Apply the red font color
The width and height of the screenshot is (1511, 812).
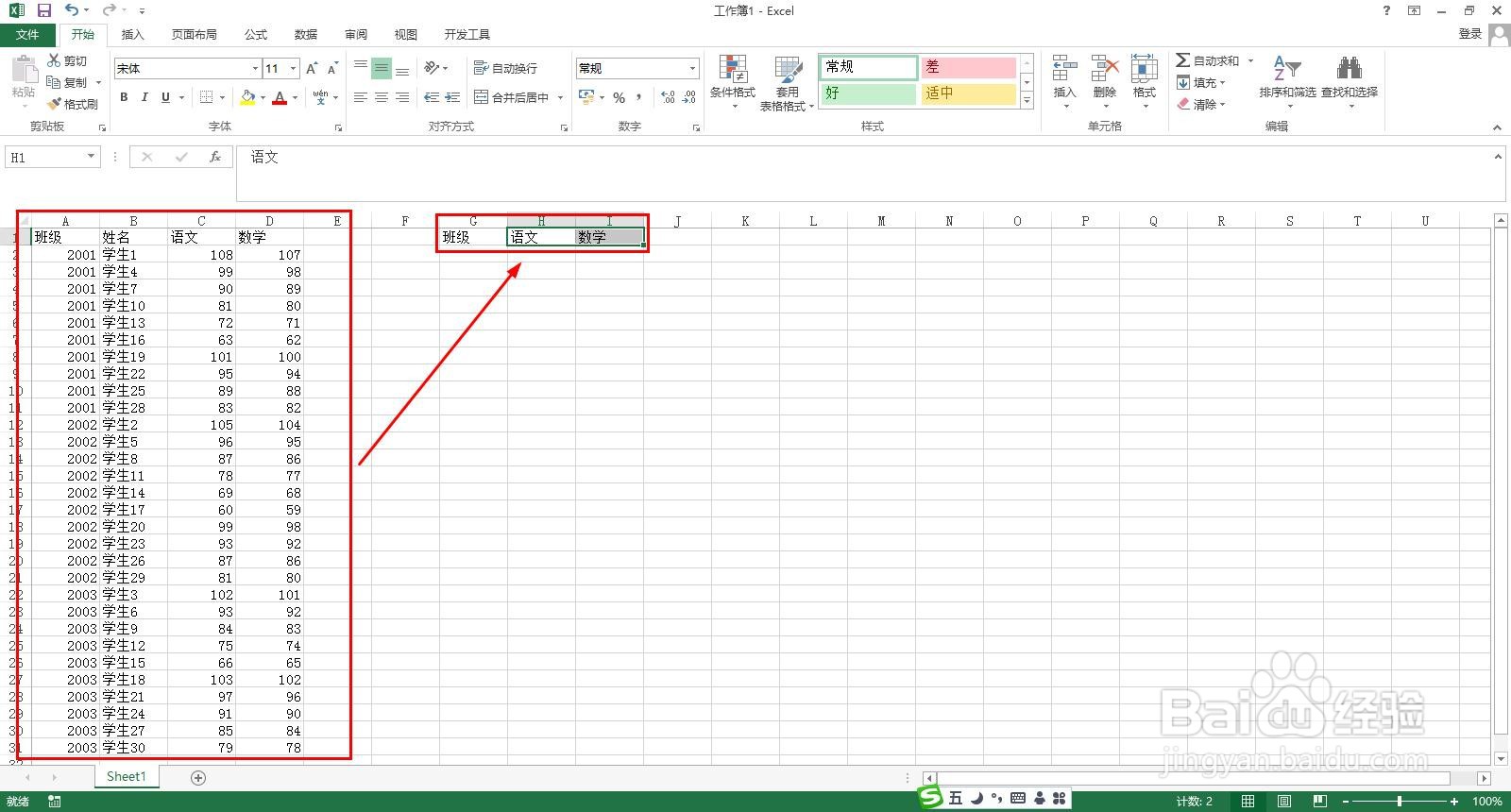[x=280, y=97]
